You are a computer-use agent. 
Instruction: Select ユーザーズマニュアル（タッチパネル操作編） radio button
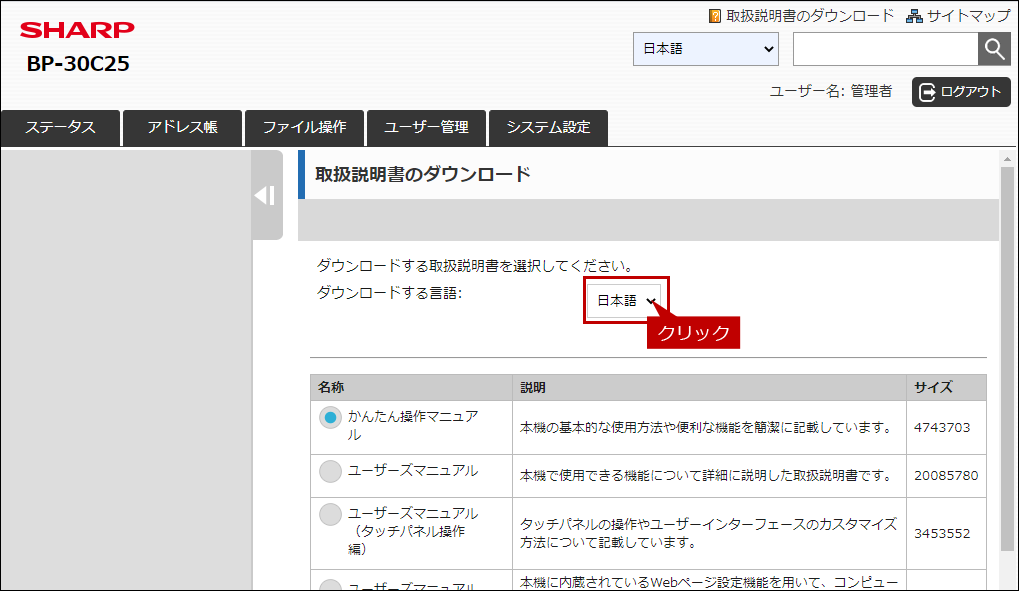tap(330, 514)
